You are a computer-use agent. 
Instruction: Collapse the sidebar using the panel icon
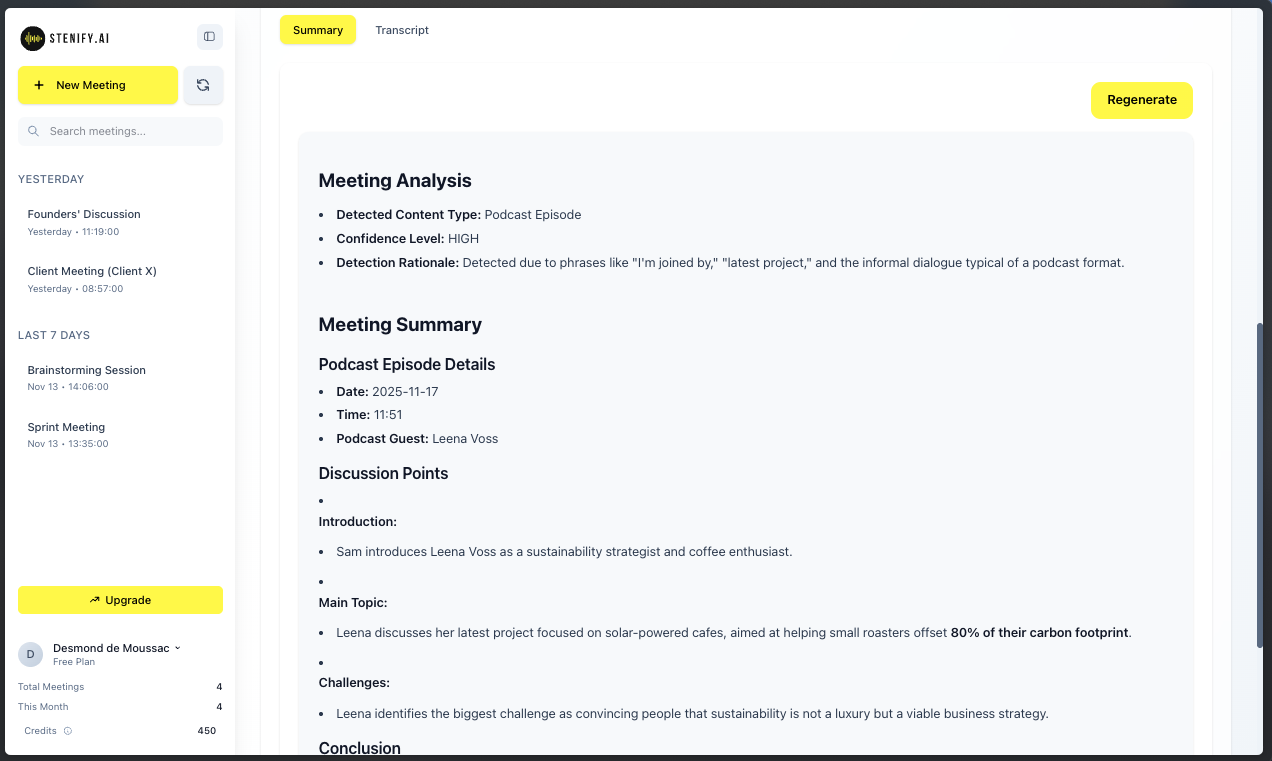209,36
